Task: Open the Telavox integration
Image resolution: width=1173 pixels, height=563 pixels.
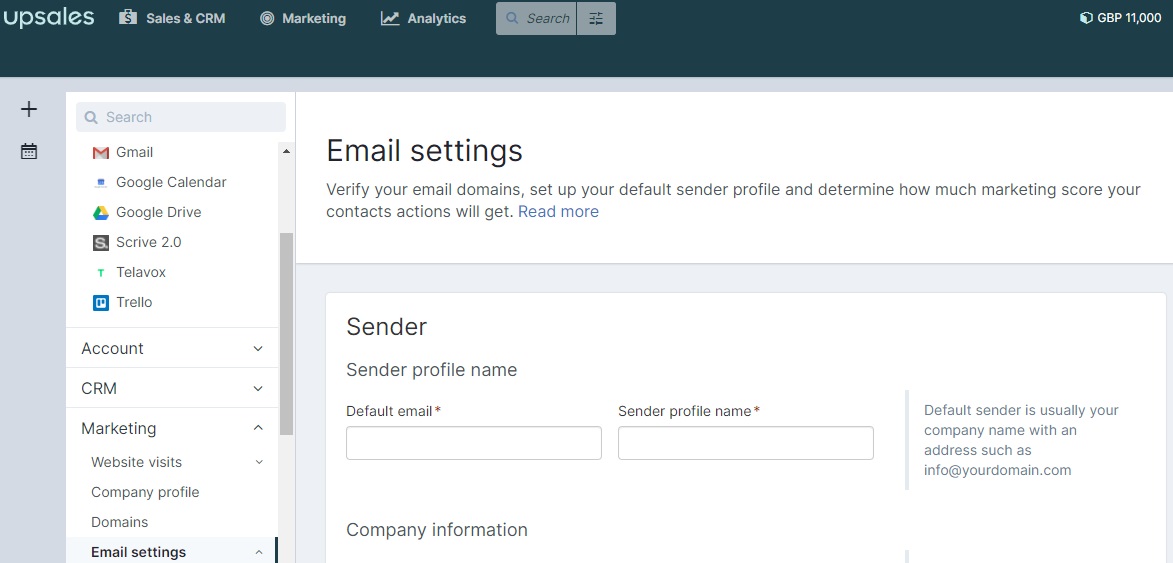Action: pos(129,272)
